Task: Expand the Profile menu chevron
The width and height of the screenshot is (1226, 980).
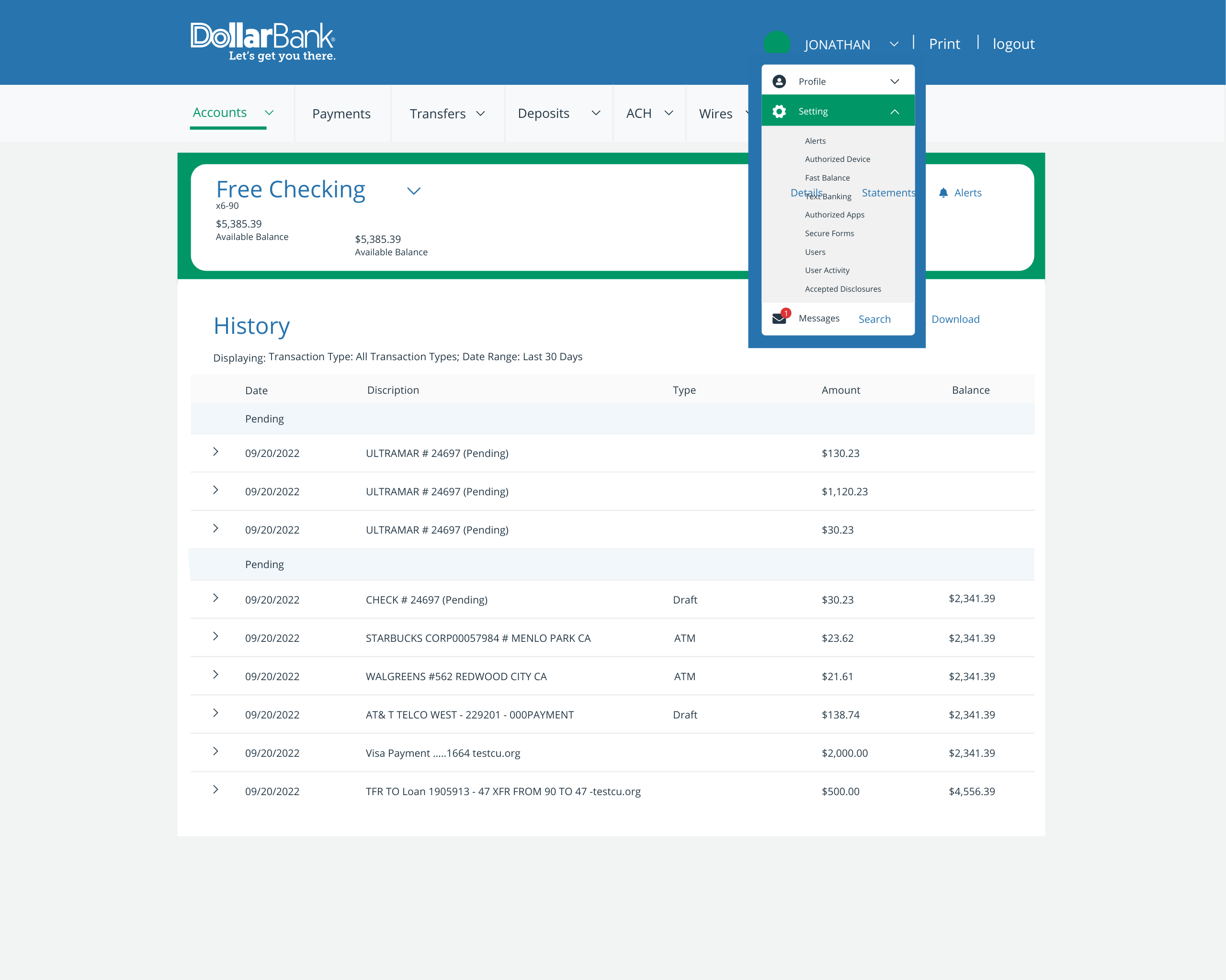Action: pyautogui.click(x=895, y=81)
